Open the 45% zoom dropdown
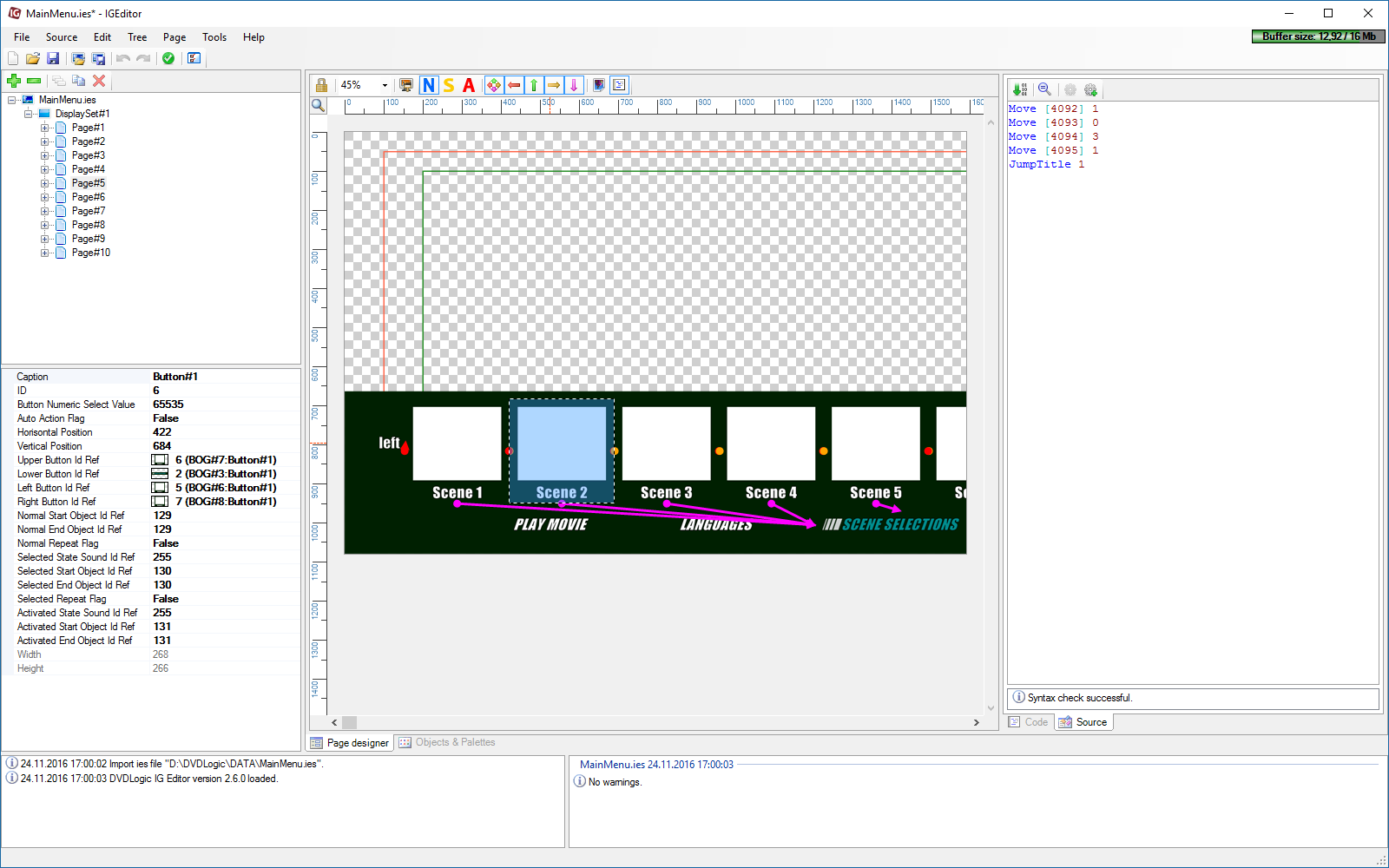 [x=385, y=85]
